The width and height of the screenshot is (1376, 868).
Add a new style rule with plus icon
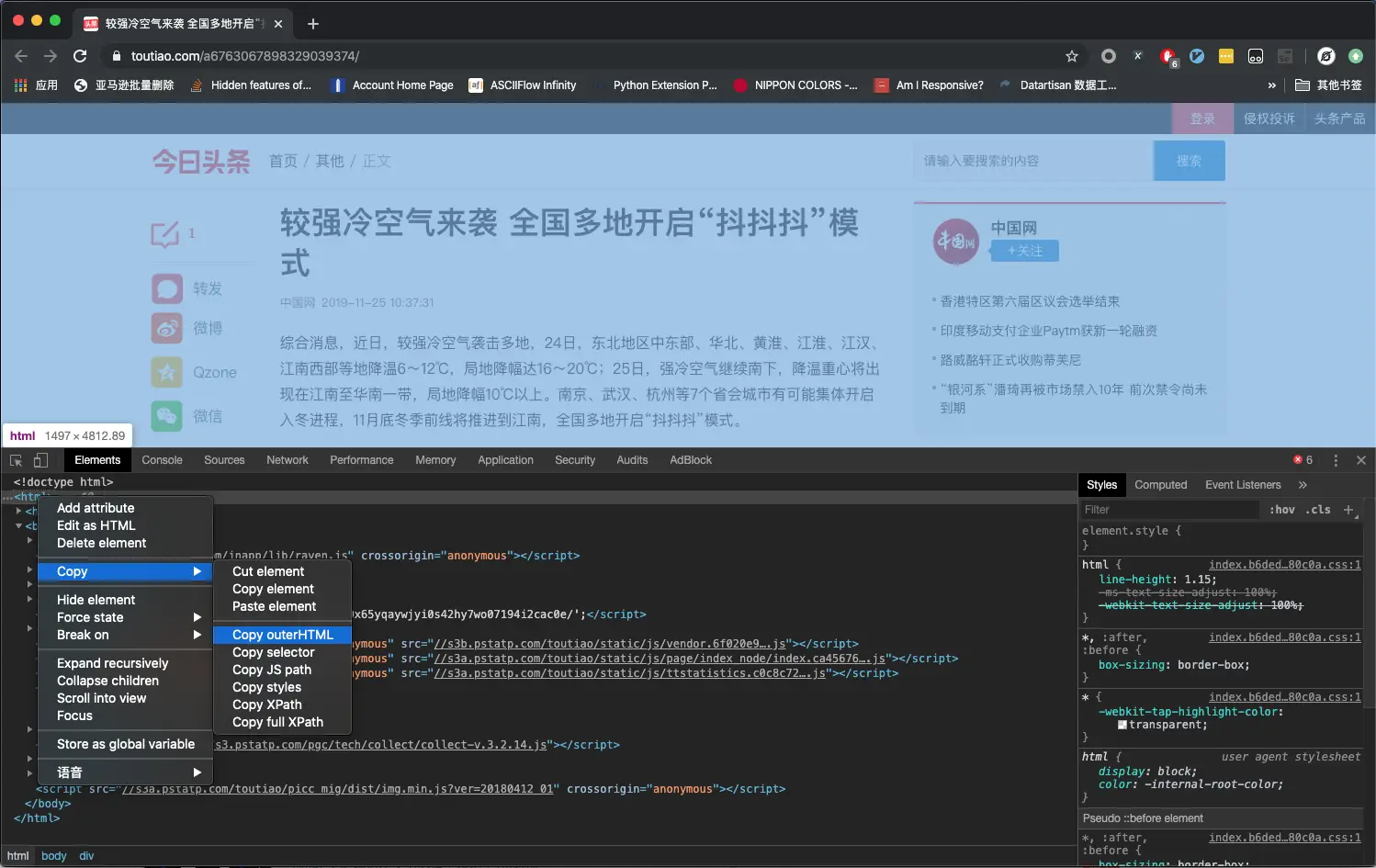coord(1348,510)
